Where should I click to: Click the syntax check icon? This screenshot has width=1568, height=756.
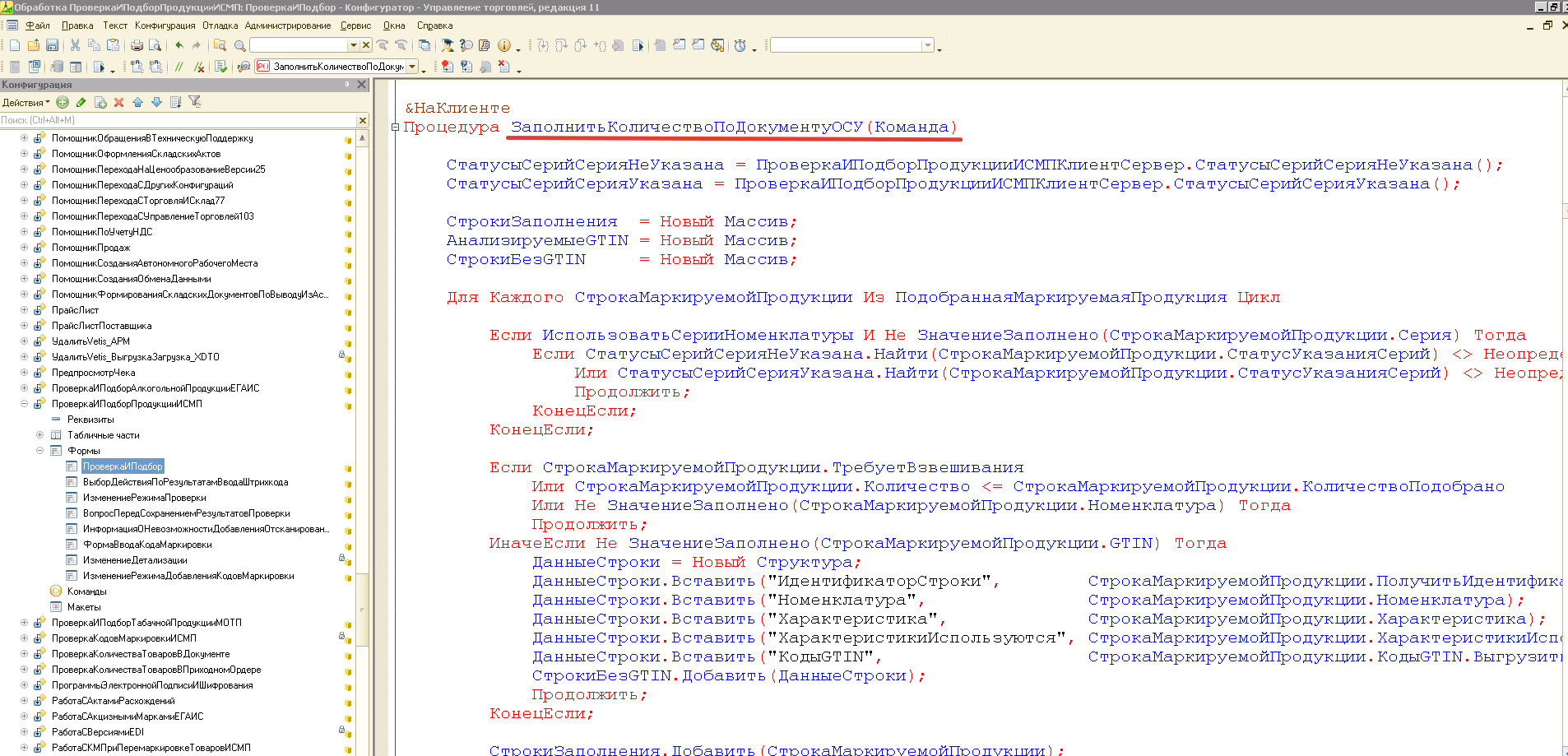pos(220,67)
